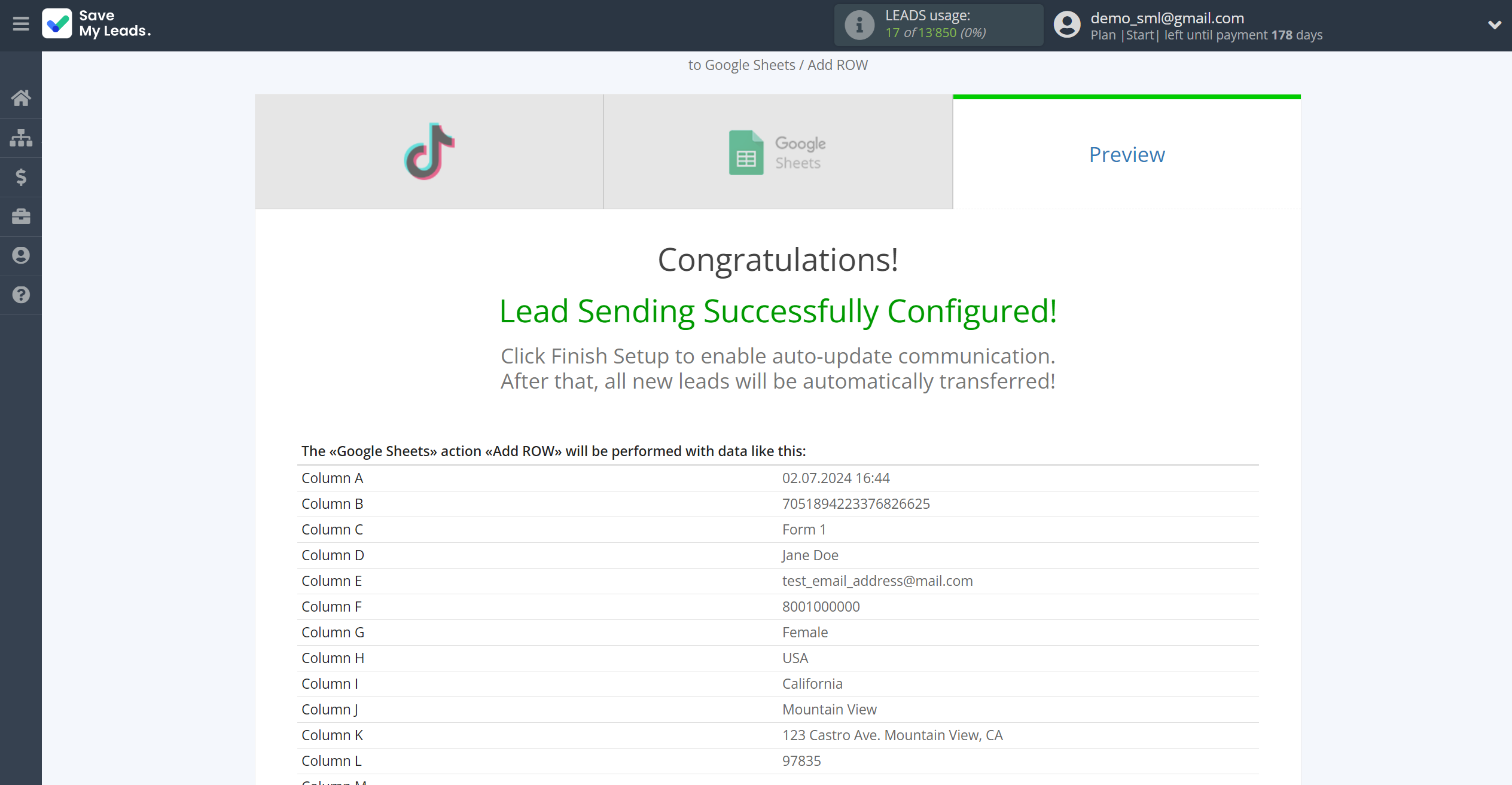This screenshot has height=785, width=1512.
Task: Open the briefcase sidebar icon
Action: (21, 216)
